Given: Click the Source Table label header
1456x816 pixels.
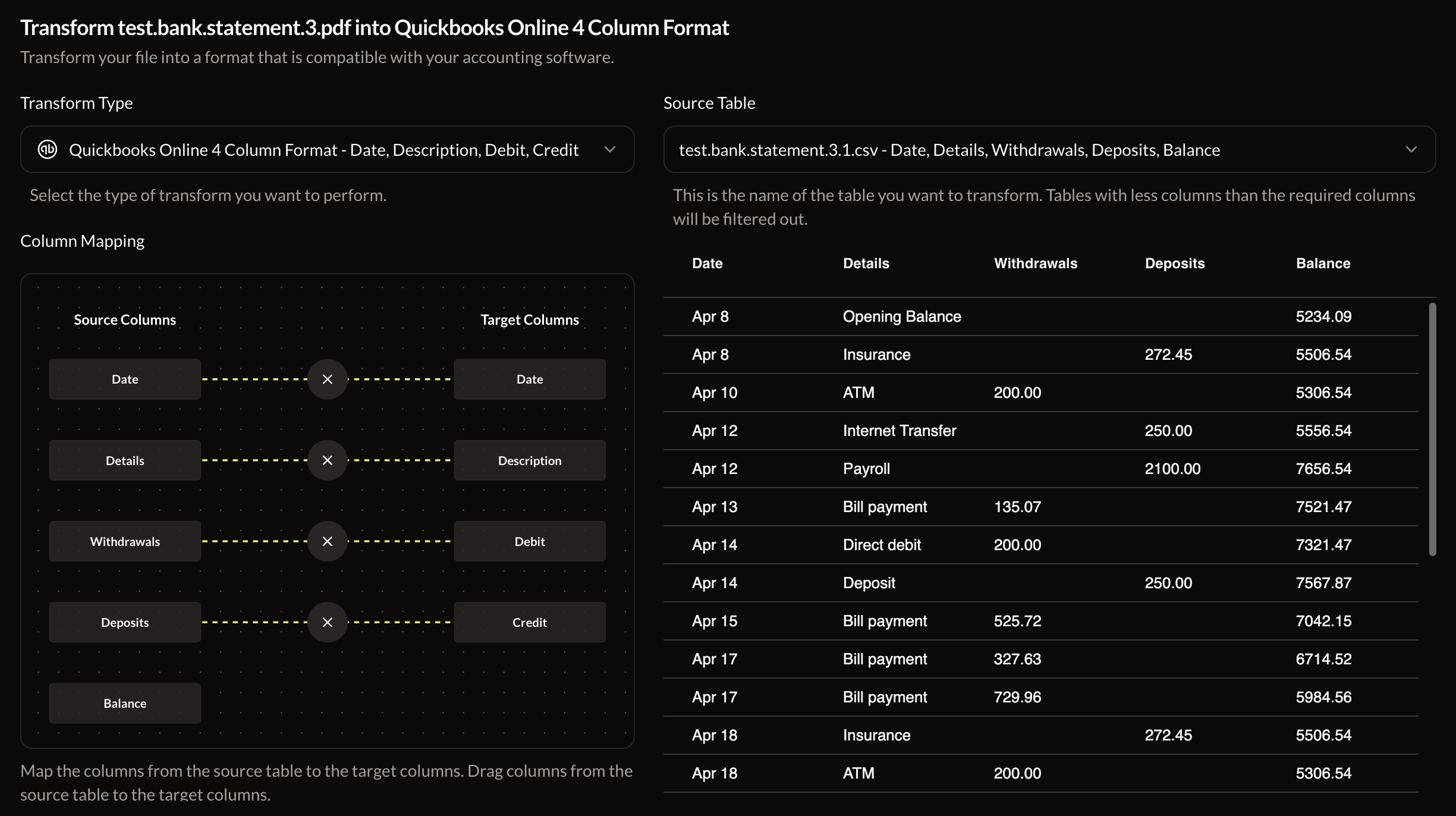Looking at the screenshot, I should coord(710,102).
